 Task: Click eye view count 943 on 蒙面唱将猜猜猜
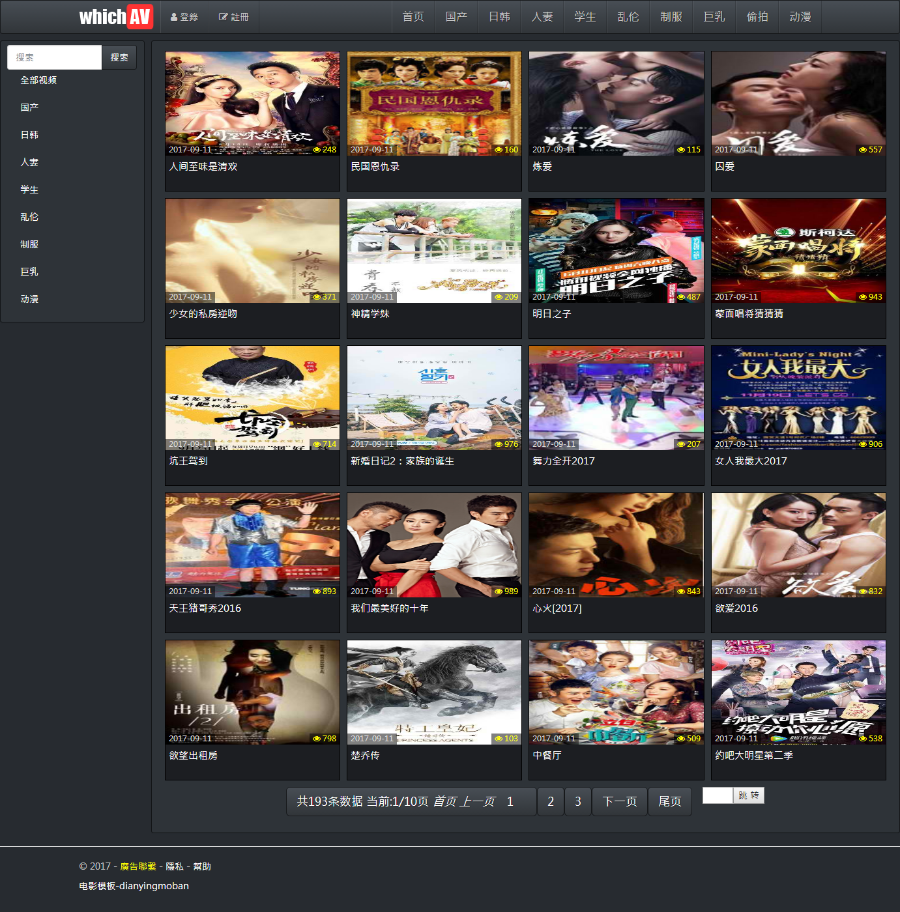(870, 297)
